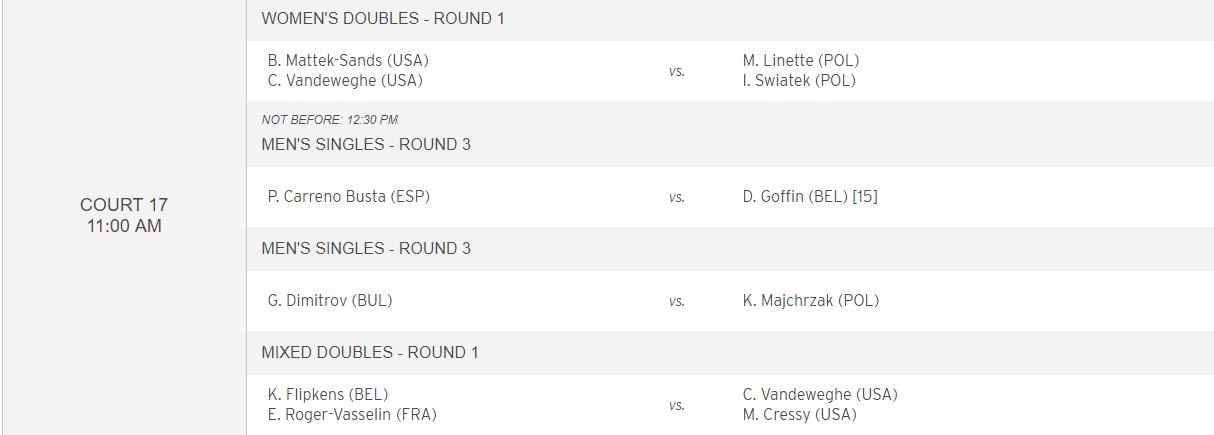Click second Men's Singles - Round 3 header

coord(366,248)
